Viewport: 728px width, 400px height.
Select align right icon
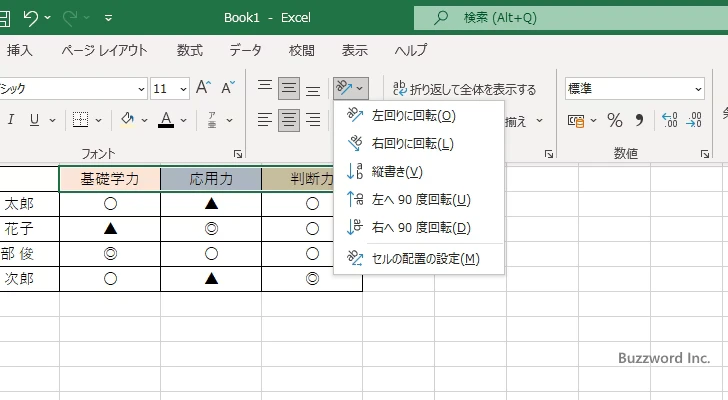[x=313, y=120]
